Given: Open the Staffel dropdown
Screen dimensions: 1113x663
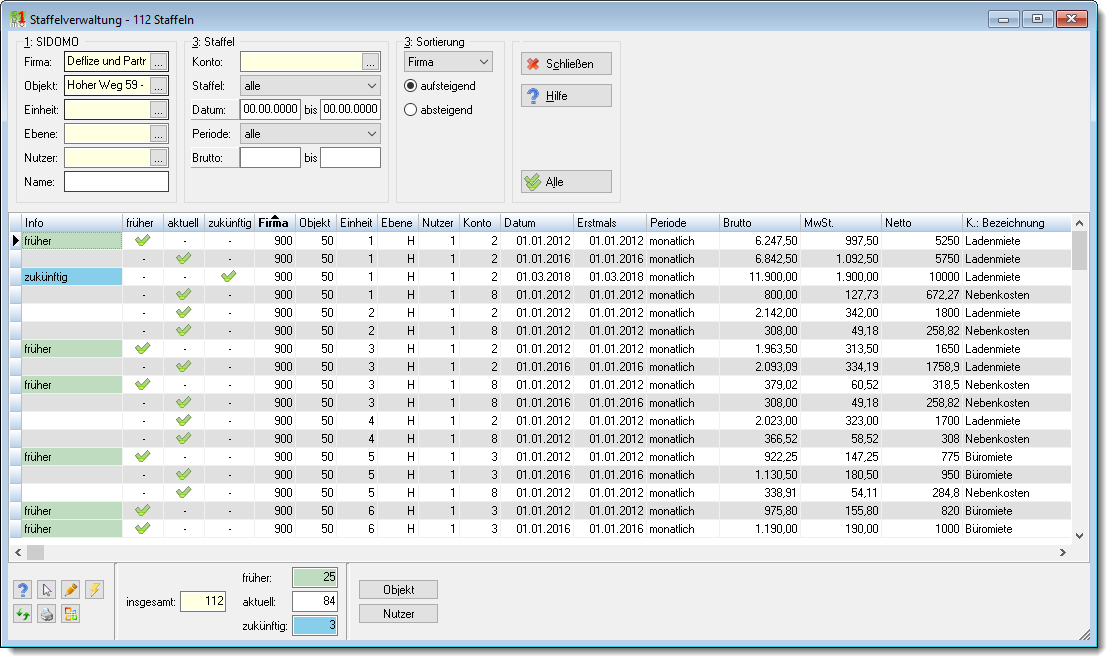Looking at the screenshot, I should [x=310, y=86].
